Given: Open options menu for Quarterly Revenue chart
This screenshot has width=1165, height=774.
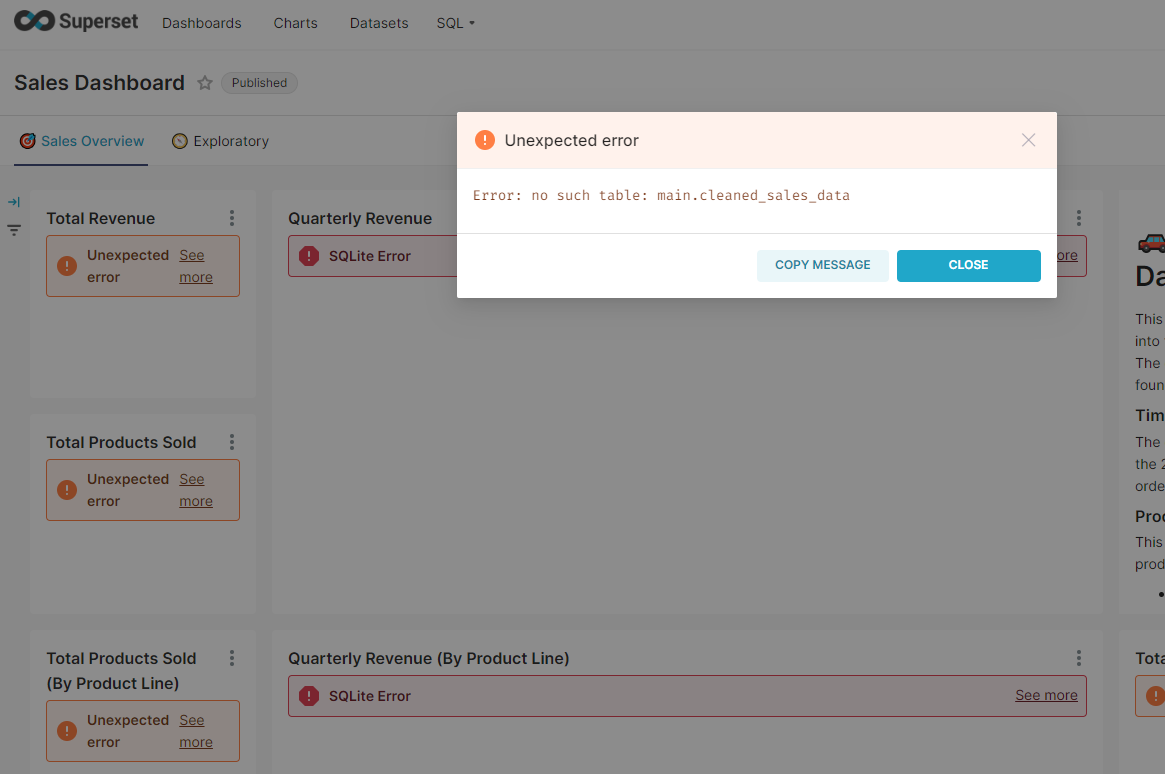Looking at the screenshot, I should pos(1078,217).
